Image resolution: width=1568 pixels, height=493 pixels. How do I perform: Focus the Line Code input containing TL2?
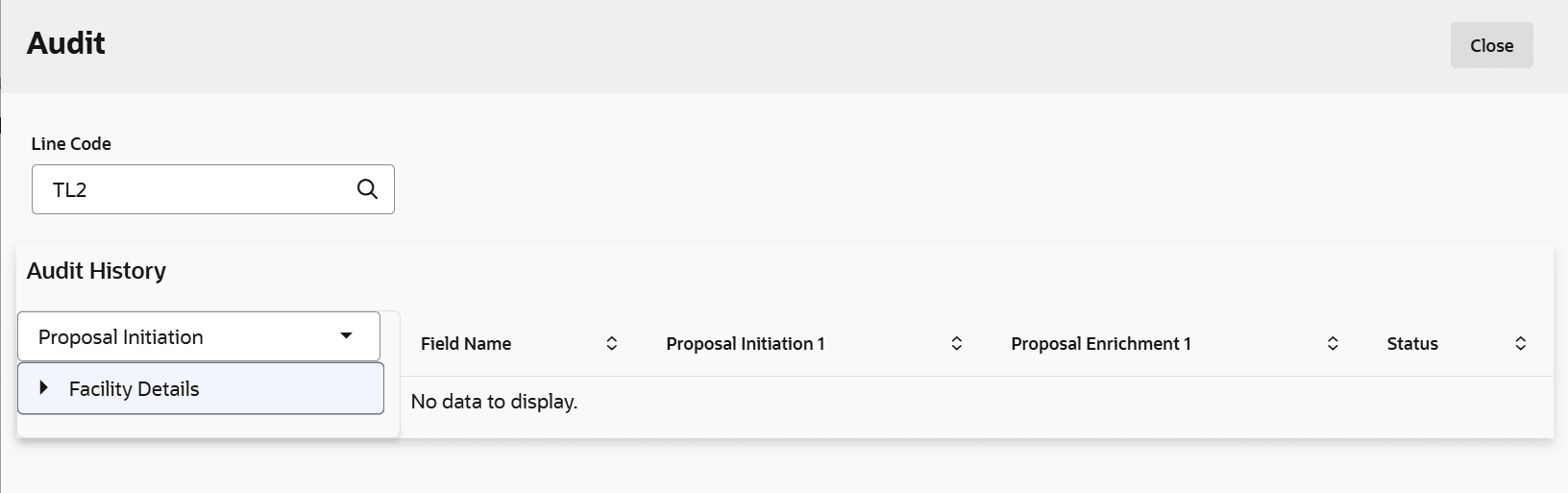coord(192,190)
